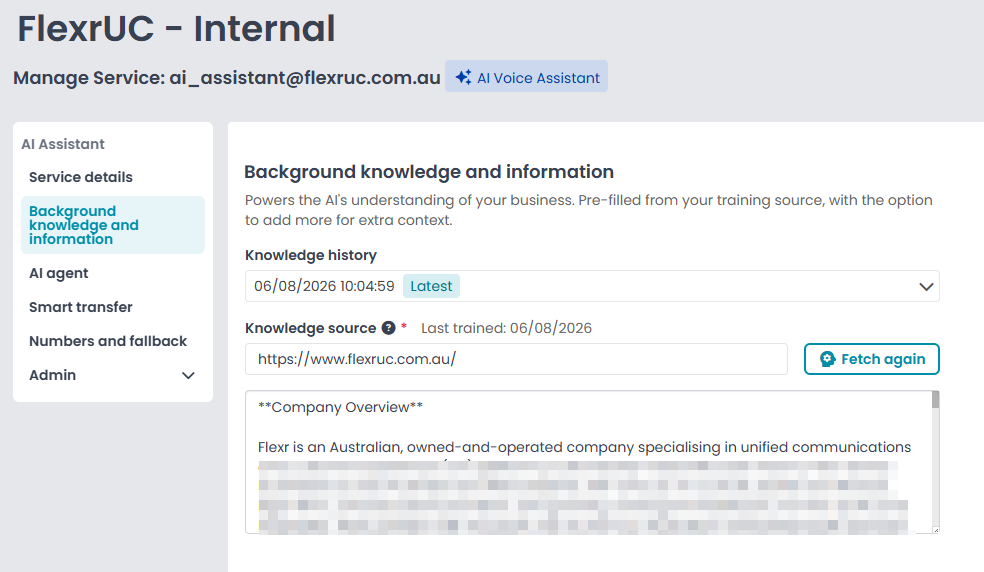This screenshot has width=984, height=572.
Task: Focus the Knowledge source URL field
Action: [516, 359]
